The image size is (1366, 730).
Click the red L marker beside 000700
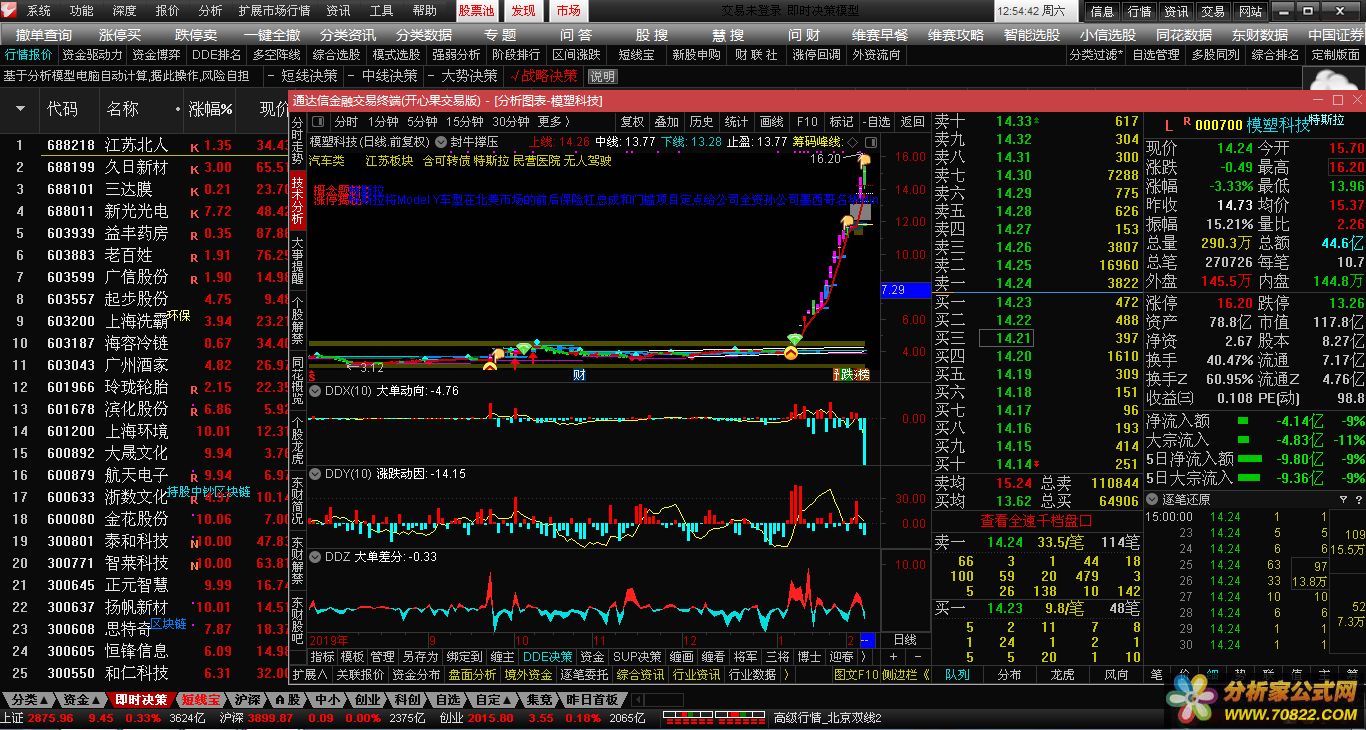(x=1167, y=126)
